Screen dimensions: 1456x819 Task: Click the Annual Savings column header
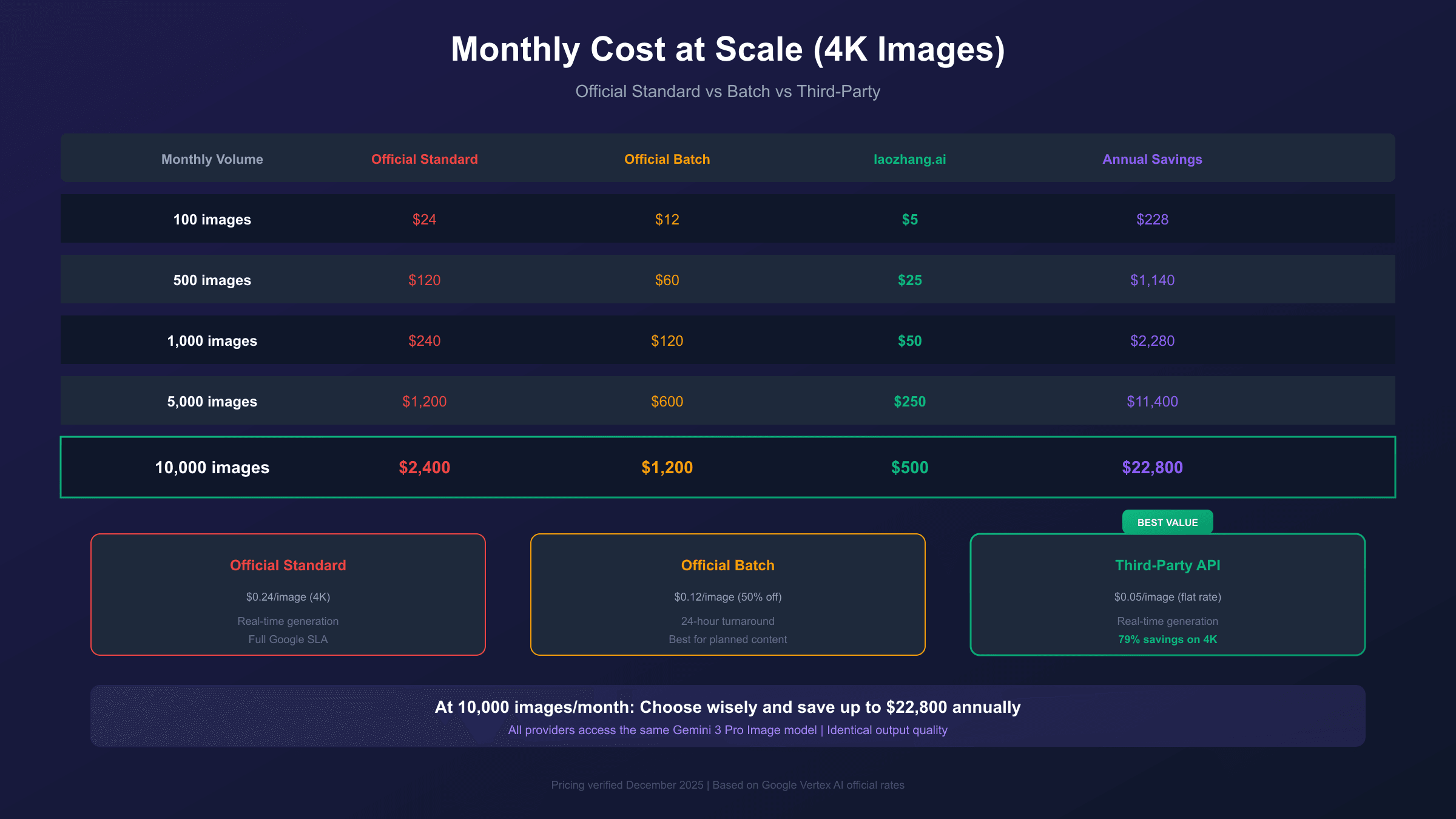point(1152,159)
